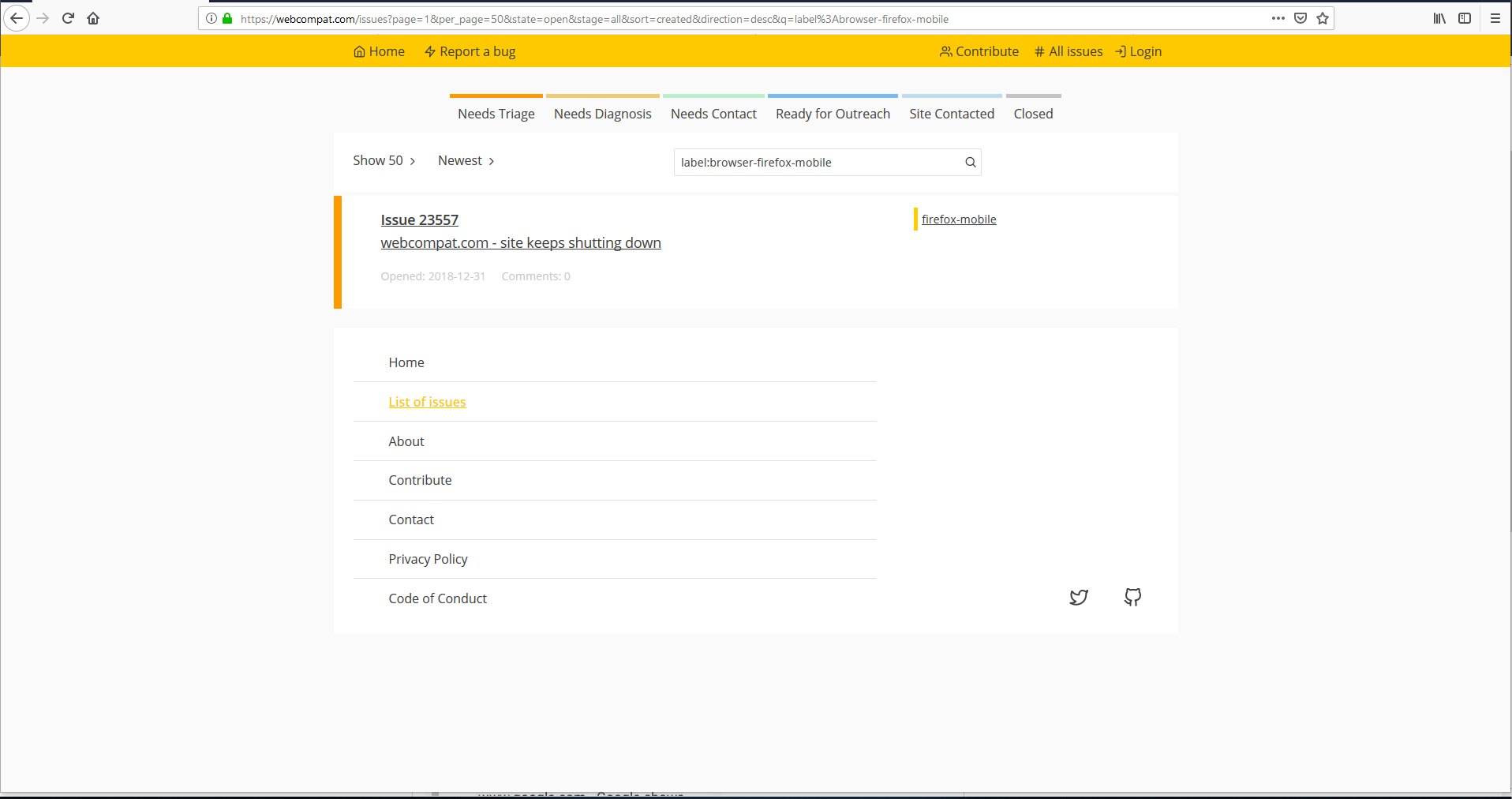This screenshot has width=1512, height=799.
Task: Click the Login icon in the header
Action: 1121,51
